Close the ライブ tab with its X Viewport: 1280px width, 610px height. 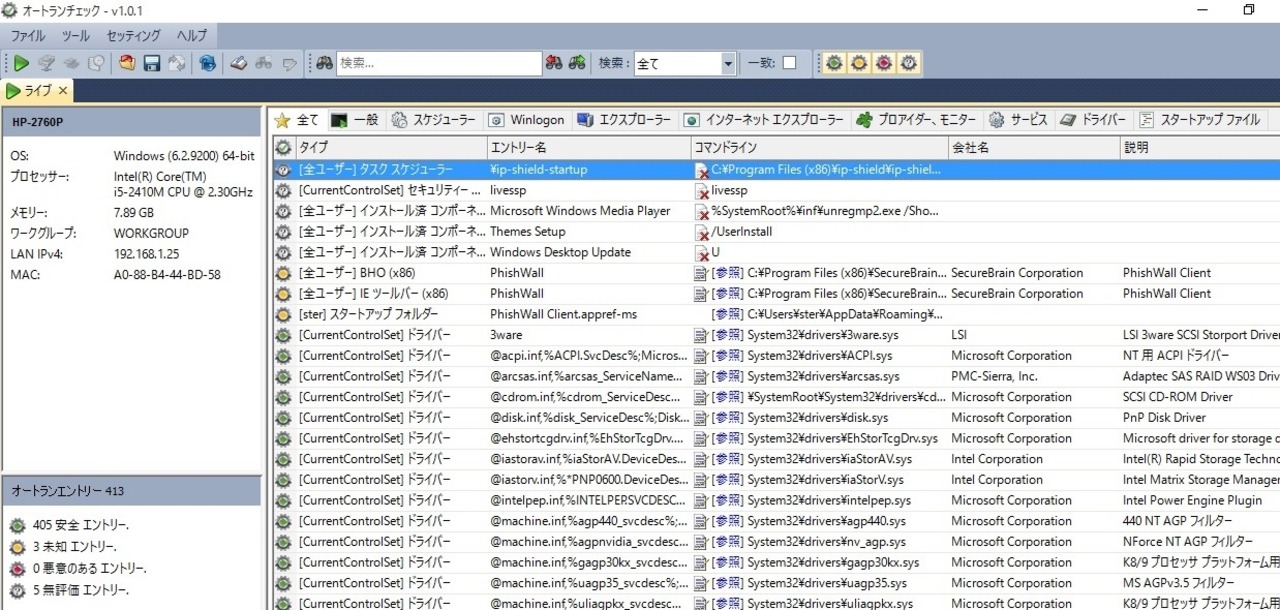(62, 91)
